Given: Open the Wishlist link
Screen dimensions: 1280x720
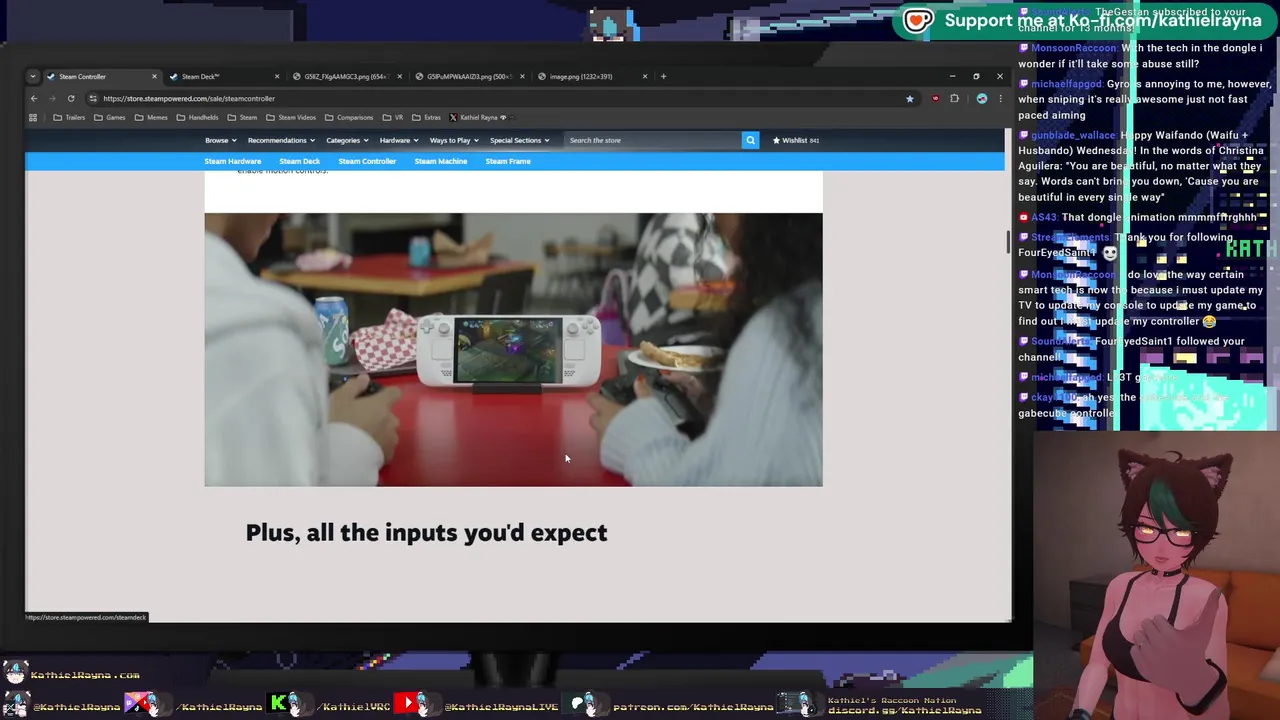Looking at the screenshot, I should pos(795,140).
